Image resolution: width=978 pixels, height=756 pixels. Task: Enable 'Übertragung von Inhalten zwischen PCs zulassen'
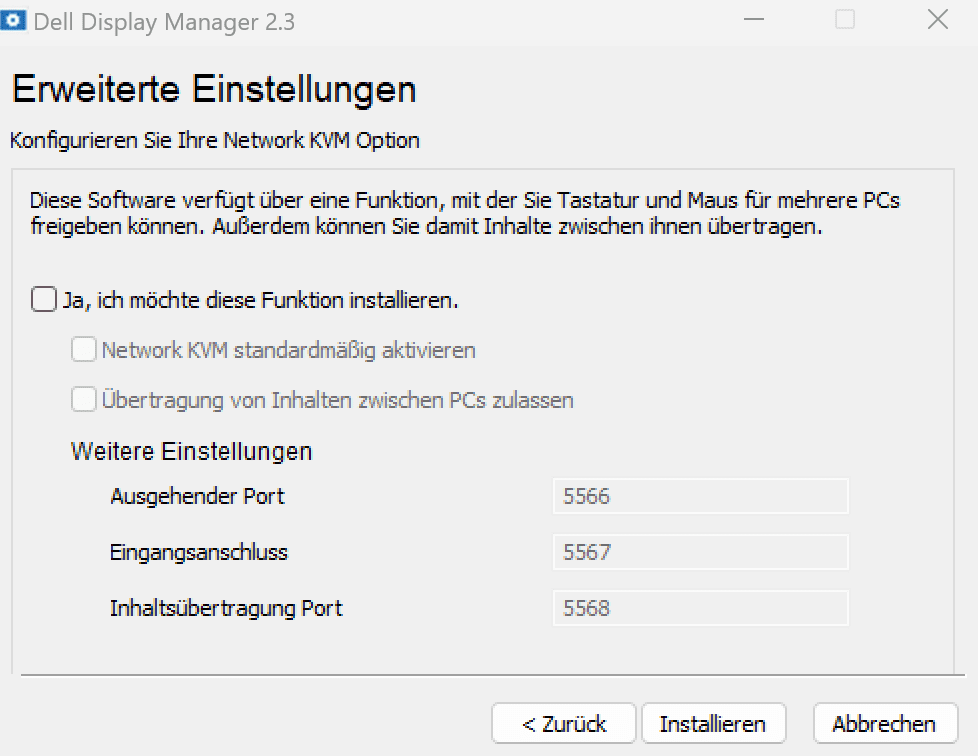(84, 399)
